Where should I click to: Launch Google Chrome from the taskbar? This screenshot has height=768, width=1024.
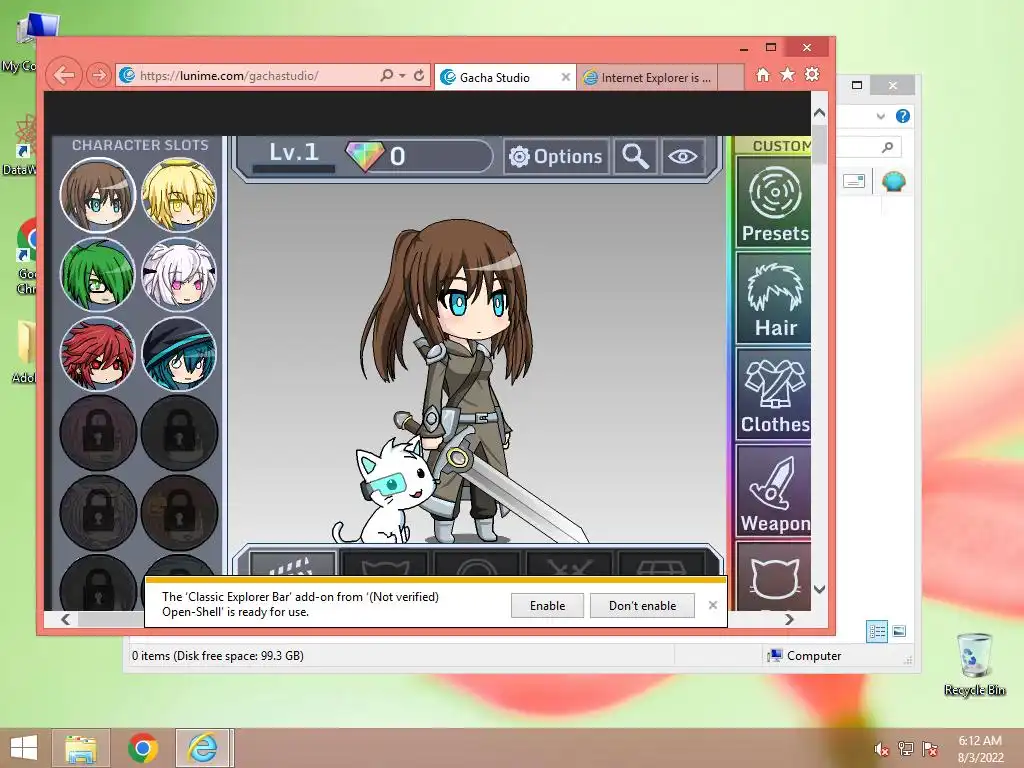142,748
